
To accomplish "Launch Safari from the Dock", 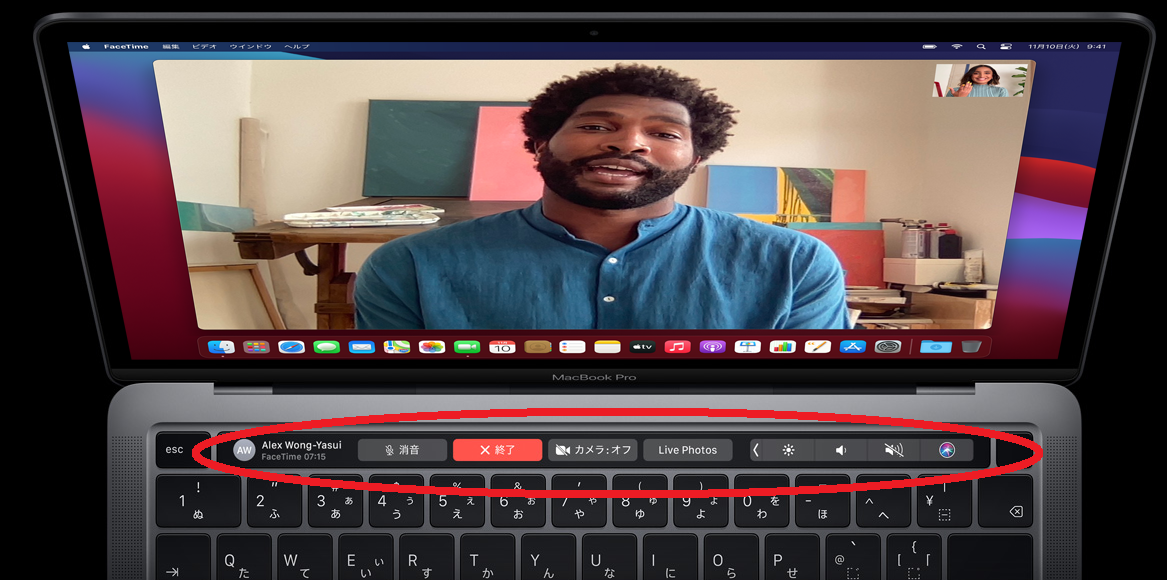I will click(x=291, y=347).
